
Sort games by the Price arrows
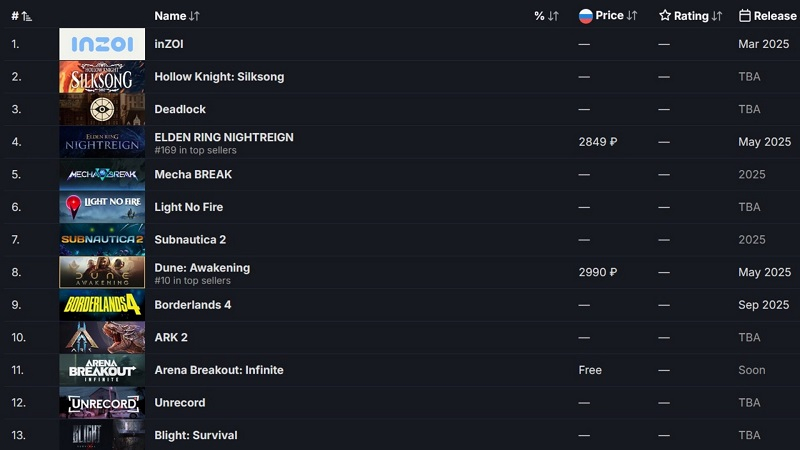(x=632, y=16)
